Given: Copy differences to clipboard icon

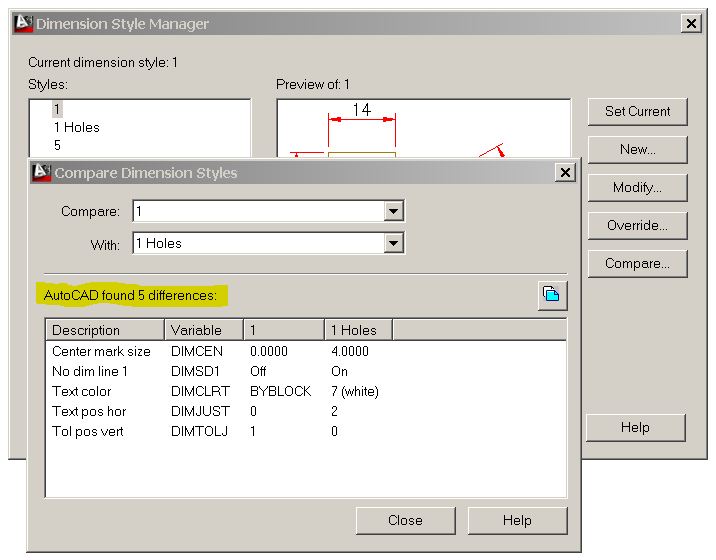Looking at the screenshot, I should coord(552,295).
